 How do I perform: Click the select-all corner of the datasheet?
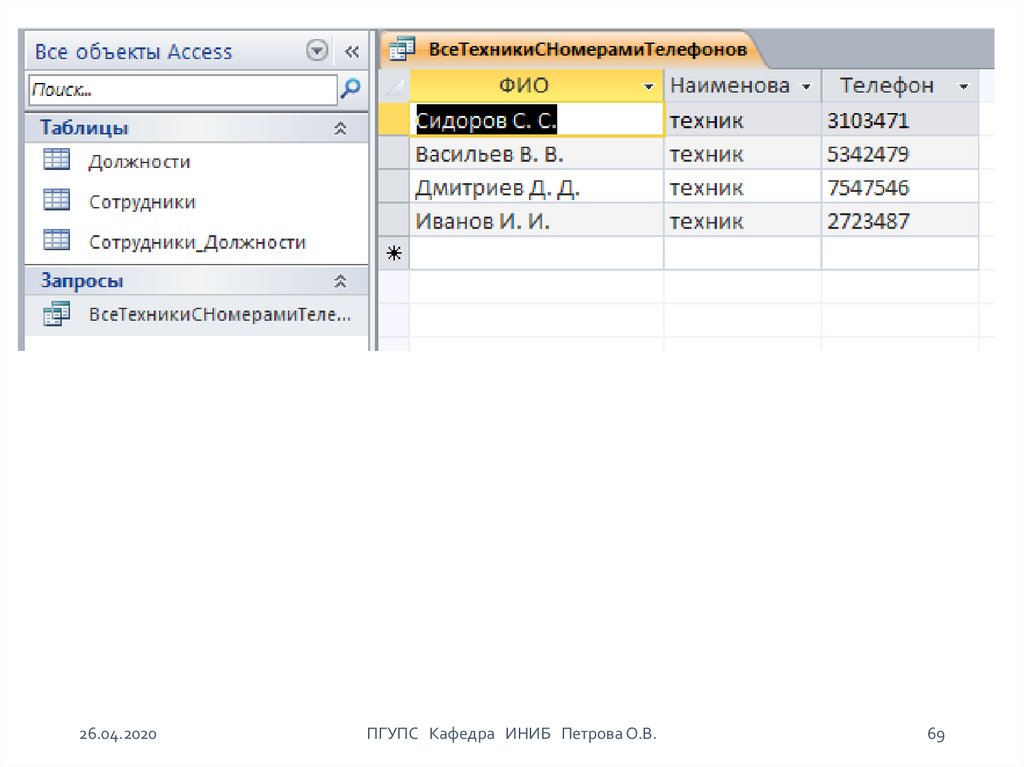pos(395,86)
